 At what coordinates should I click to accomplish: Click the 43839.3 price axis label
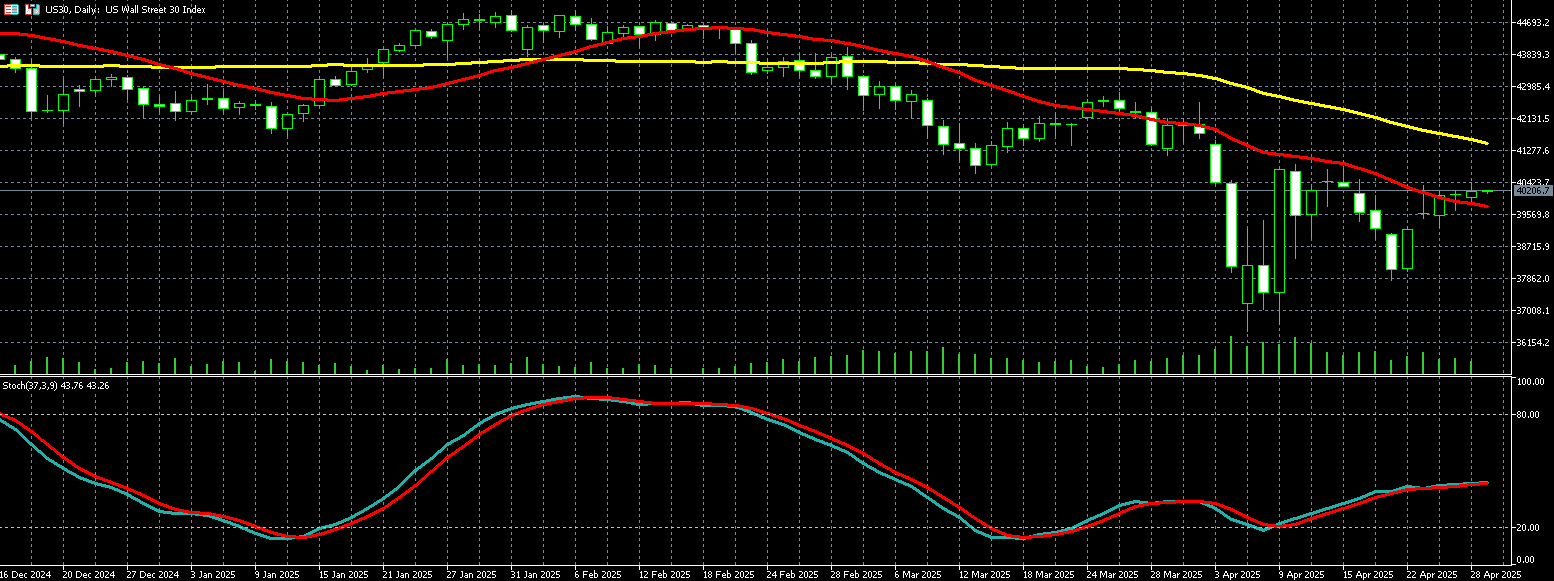point(1533,55)
